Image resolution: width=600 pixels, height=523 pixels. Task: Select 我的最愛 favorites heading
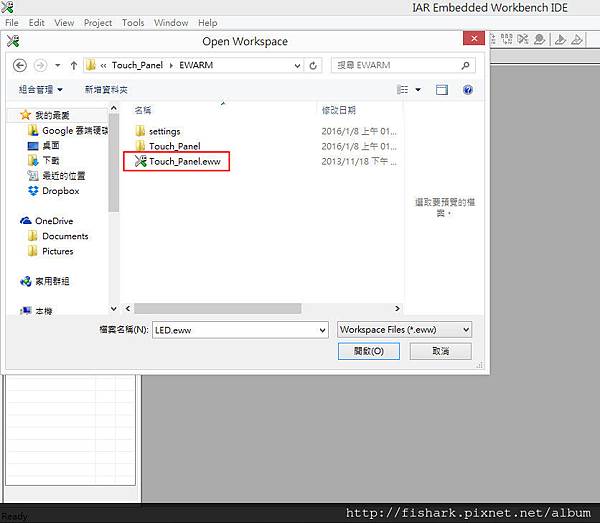point(44,115)
